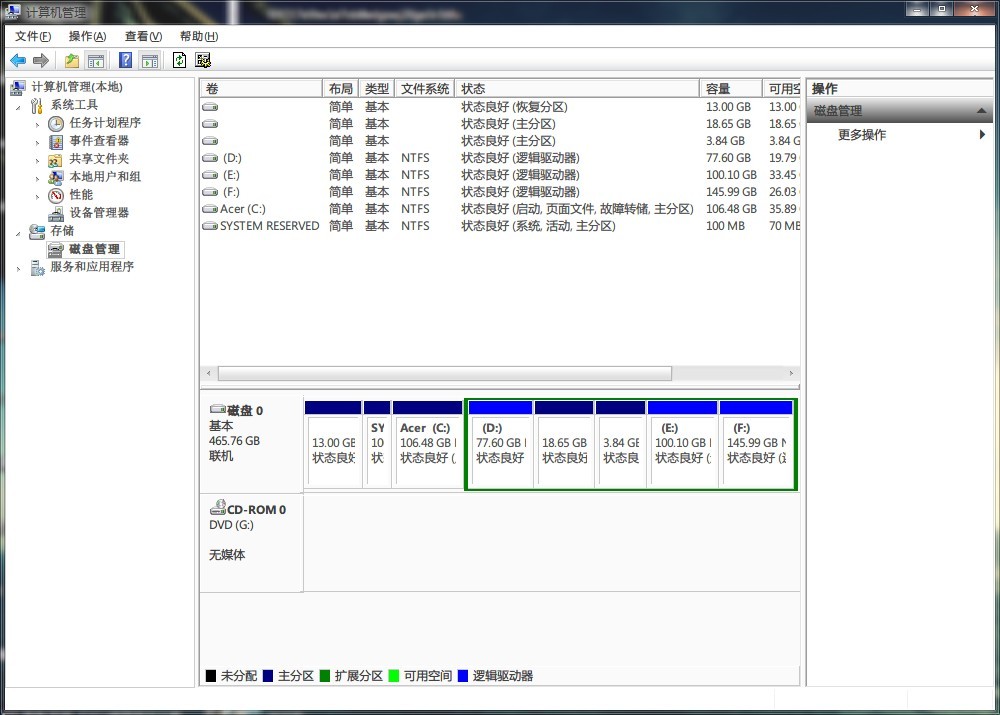Sort by the Status column header
1000x715 pixels.
point(577,89)
